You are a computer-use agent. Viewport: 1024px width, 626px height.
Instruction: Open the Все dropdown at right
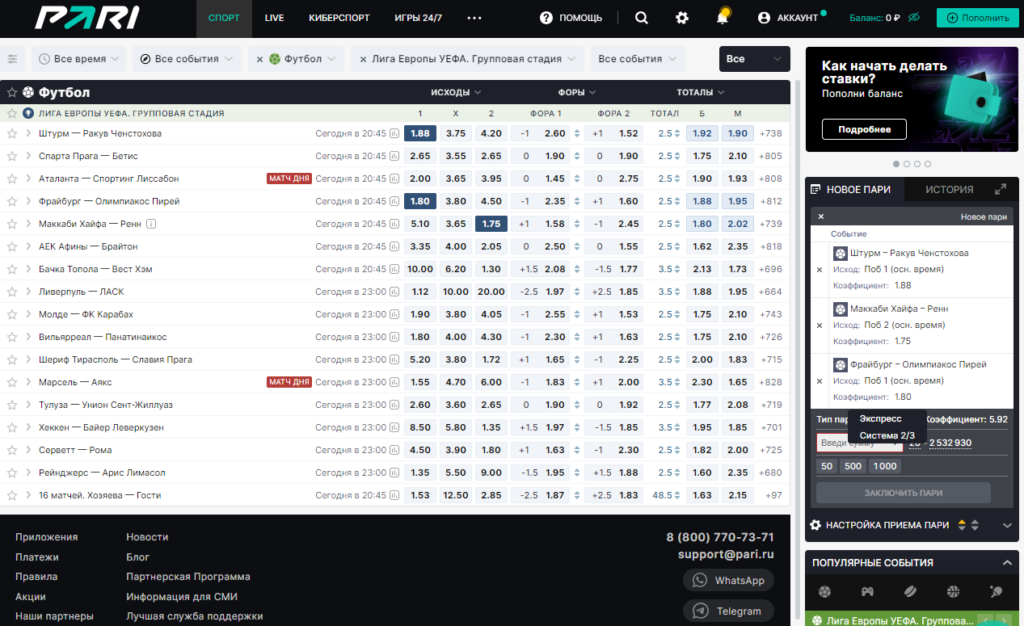pyautogui.click(x=754, y=59)
